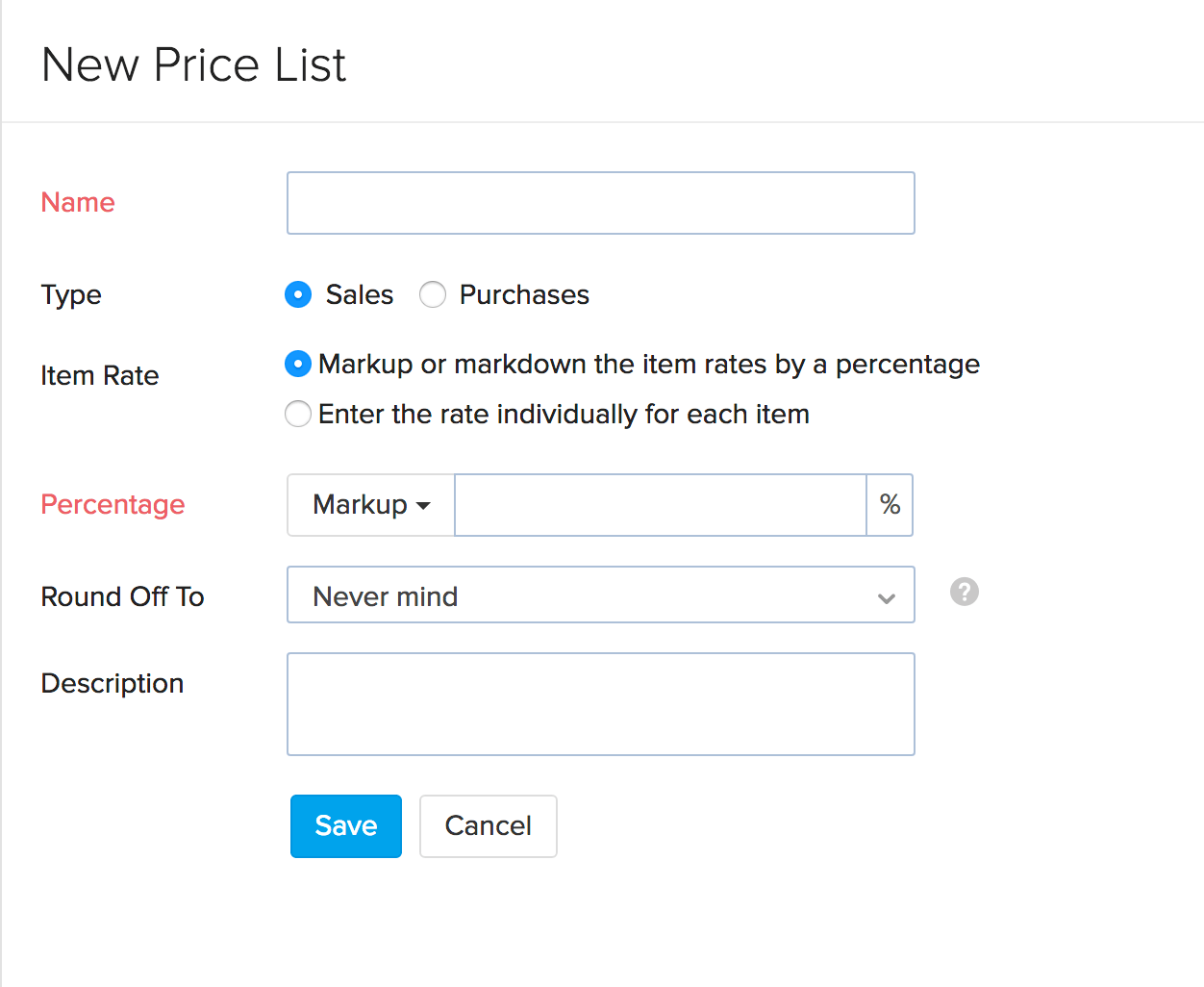This screenshot has width=1204, height=987.
Task: Click the Item Rate label
Action: point(99,375)
